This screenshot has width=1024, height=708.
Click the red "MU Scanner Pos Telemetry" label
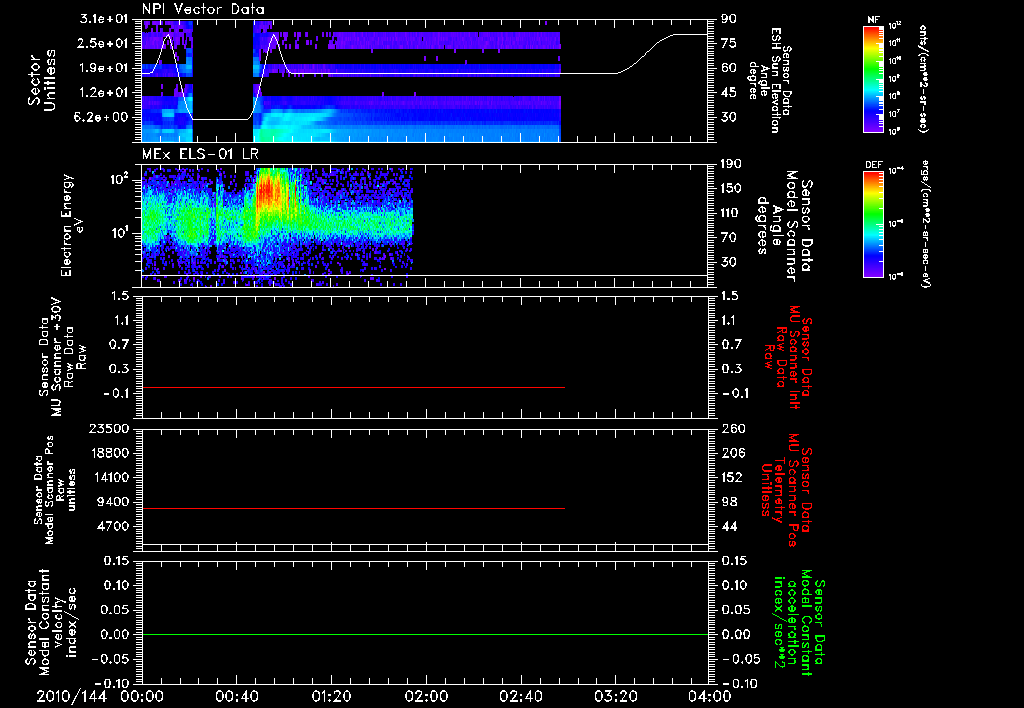[787, 490]
